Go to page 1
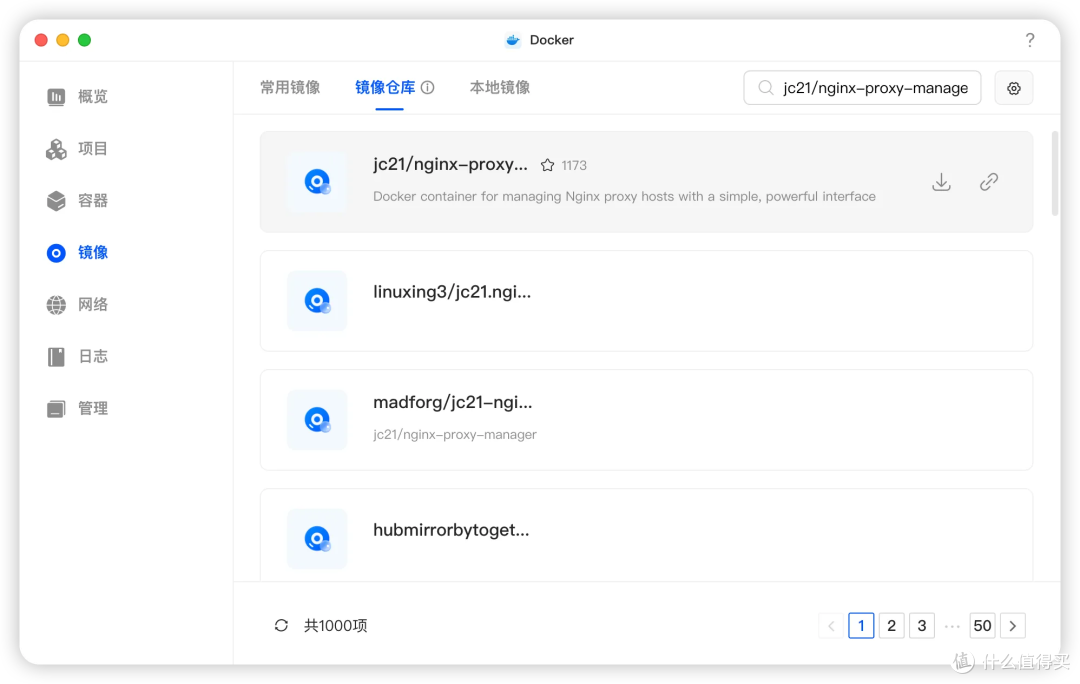This screenshot has height=684, width=1080. [861, 625]
